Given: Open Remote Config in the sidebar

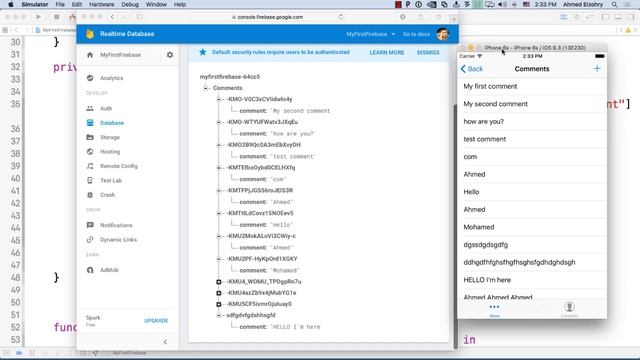Looking at the screenshot, I should pos(119,166).
